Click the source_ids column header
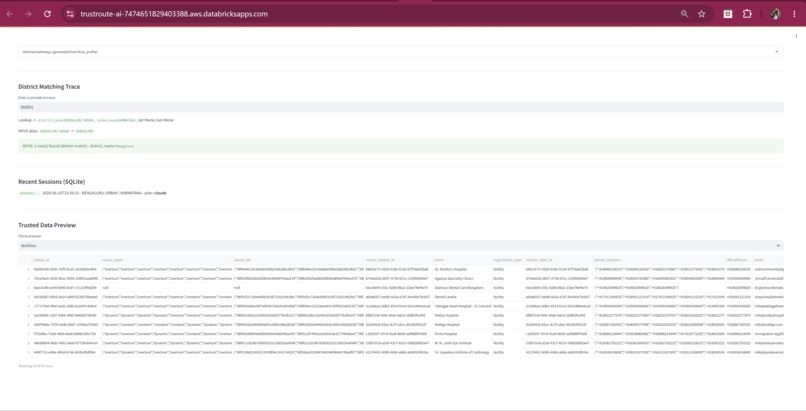 click(x=298, y=260)
